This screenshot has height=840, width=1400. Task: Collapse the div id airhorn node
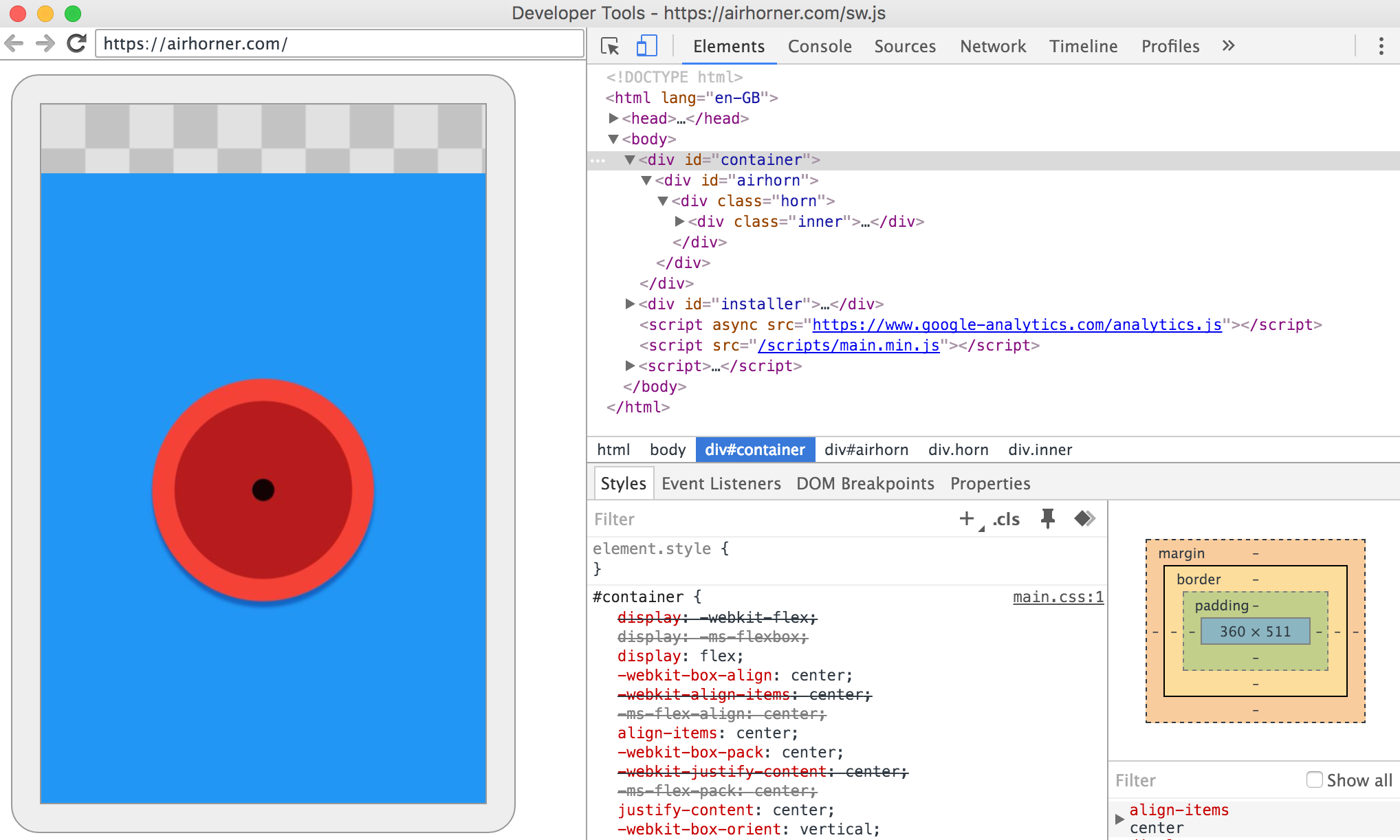(646, 180)
